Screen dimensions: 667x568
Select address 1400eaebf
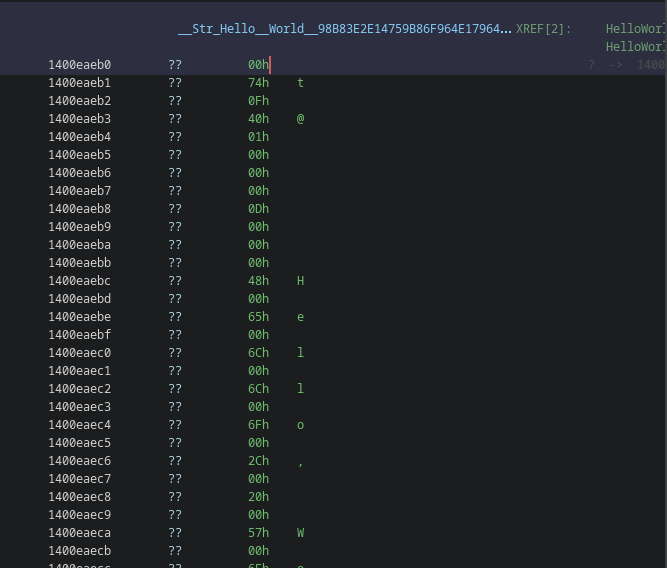(80, 335)
